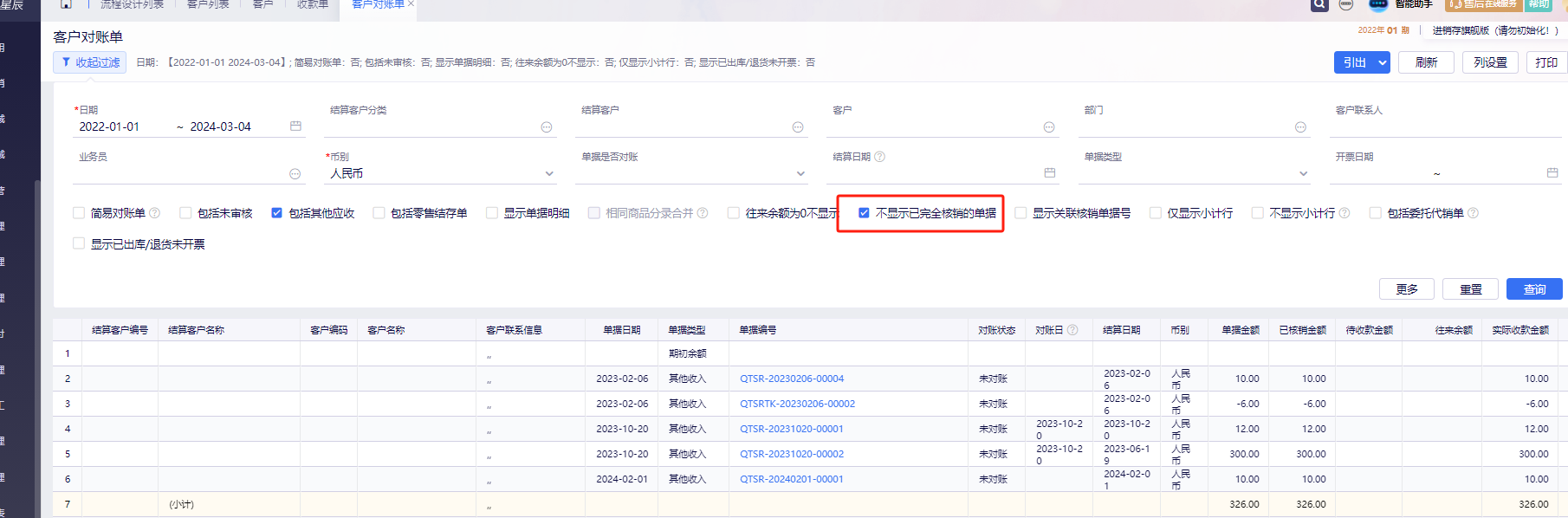Click the 打印 button
This screenshot has width=1568, height=518.
(x=1546, y=62)
